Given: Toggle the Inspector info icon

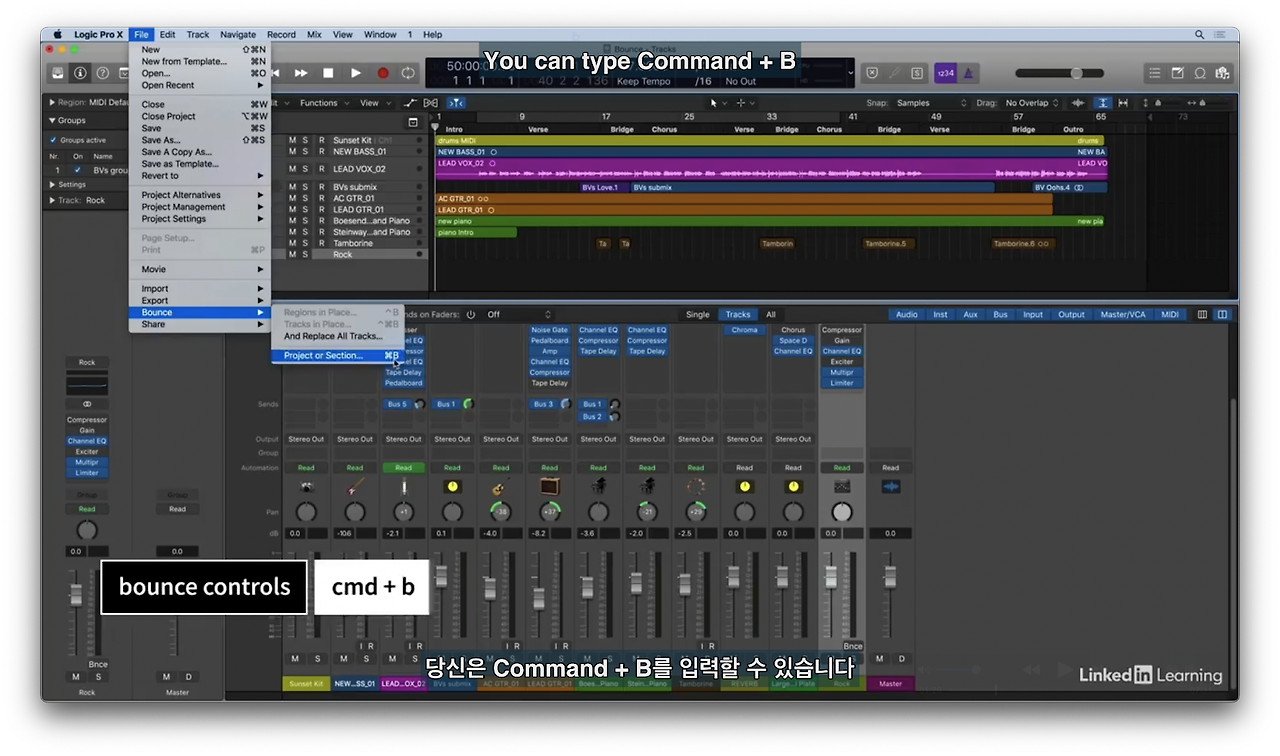Looking at the screenshot, I should click(x=81, y=73).
